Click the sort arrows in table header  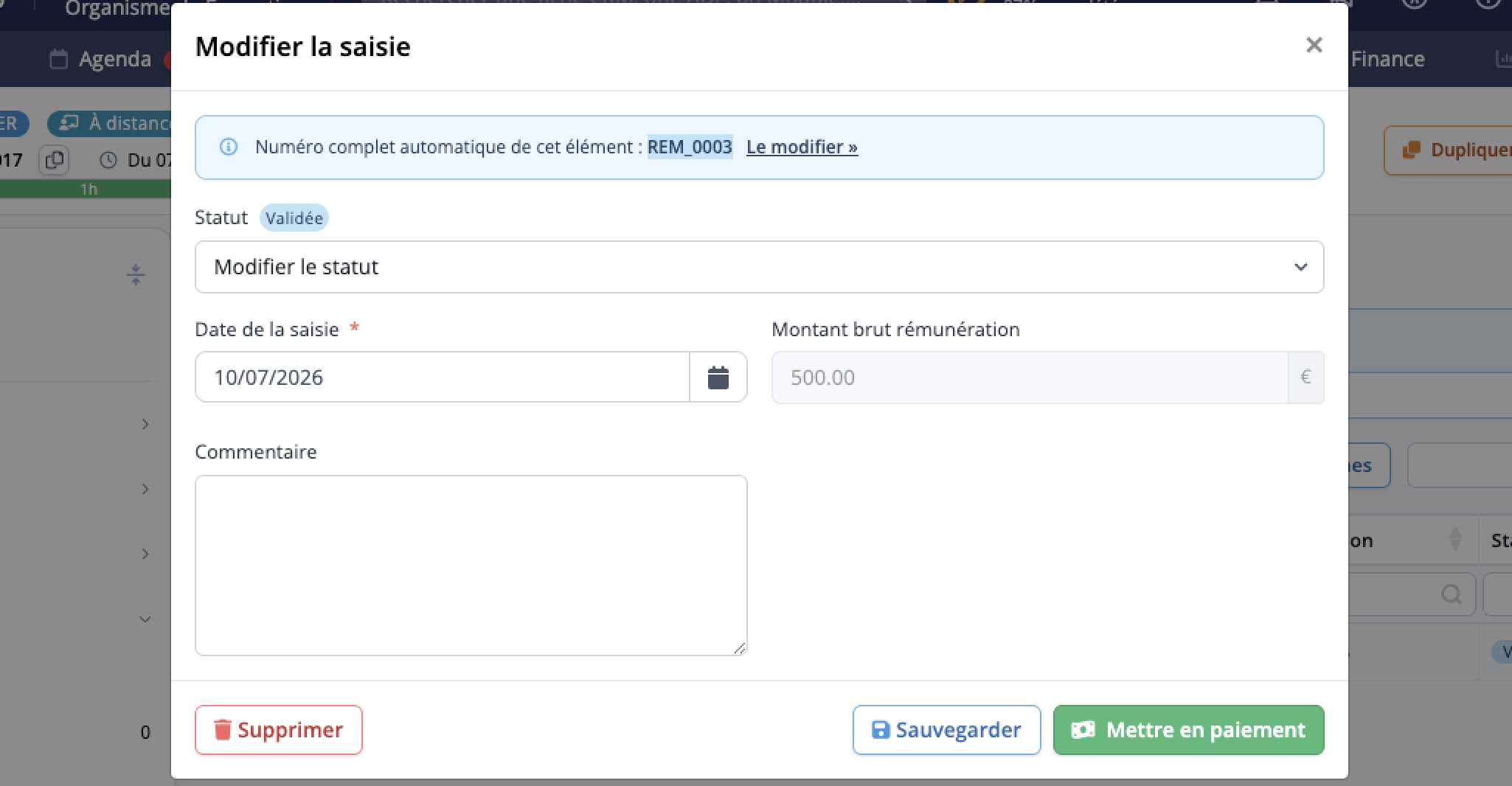pyautogui.click(x=1455, y=540)
